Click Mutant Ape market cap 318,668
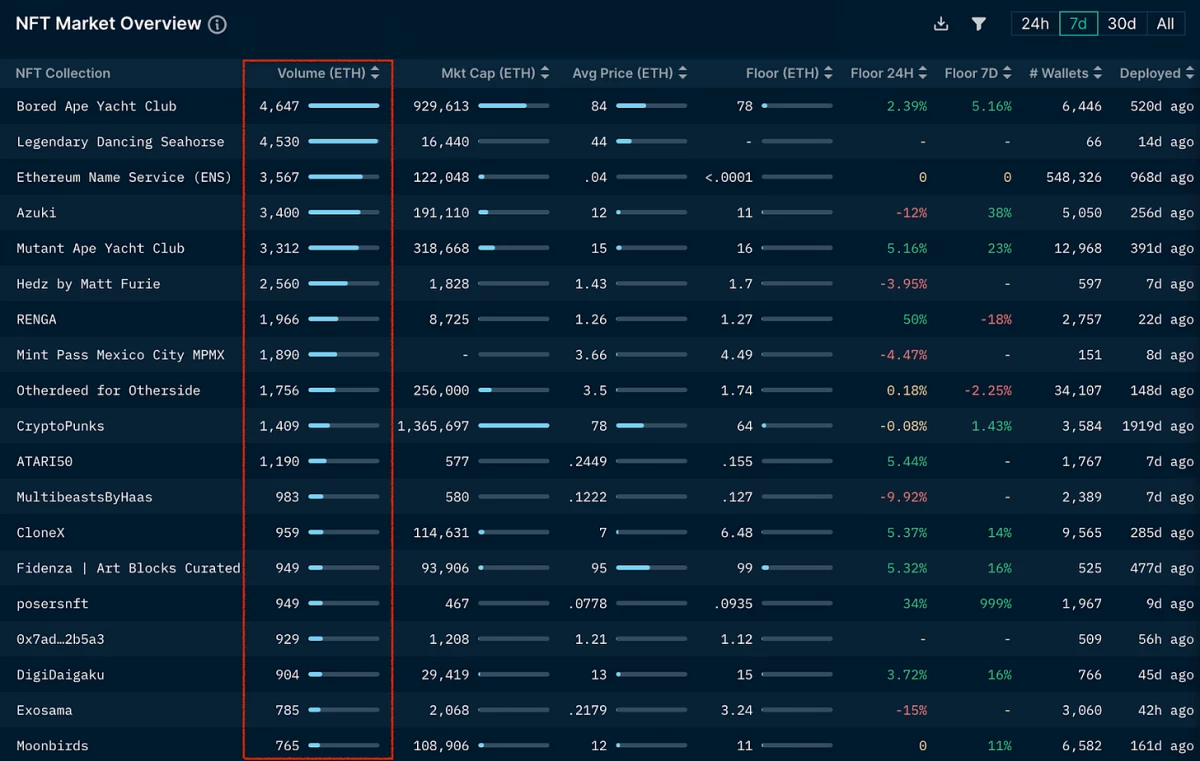The image size is (1200, 761). click(441, 248)
